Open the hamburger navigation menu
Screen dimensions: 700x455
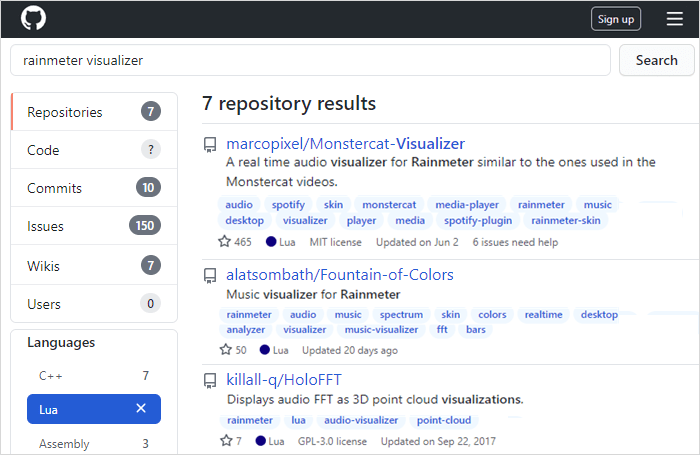click(x=675, y=19)
